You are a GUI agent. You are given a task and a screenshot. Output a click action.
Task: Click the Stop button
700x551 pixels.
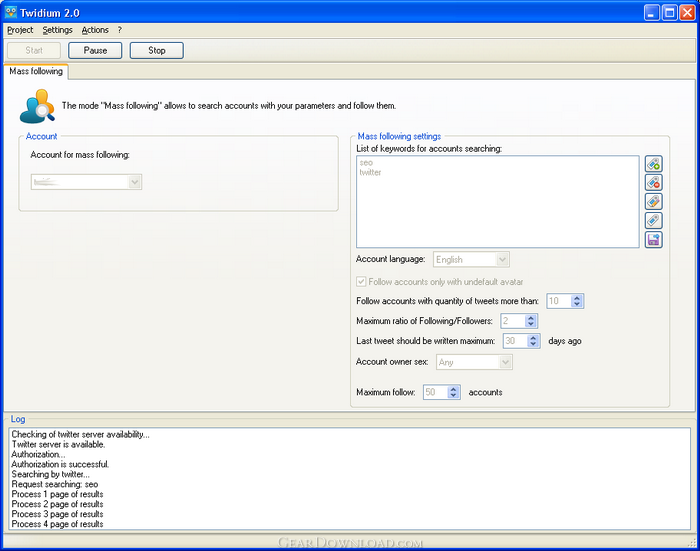click(x=157, y=50)
